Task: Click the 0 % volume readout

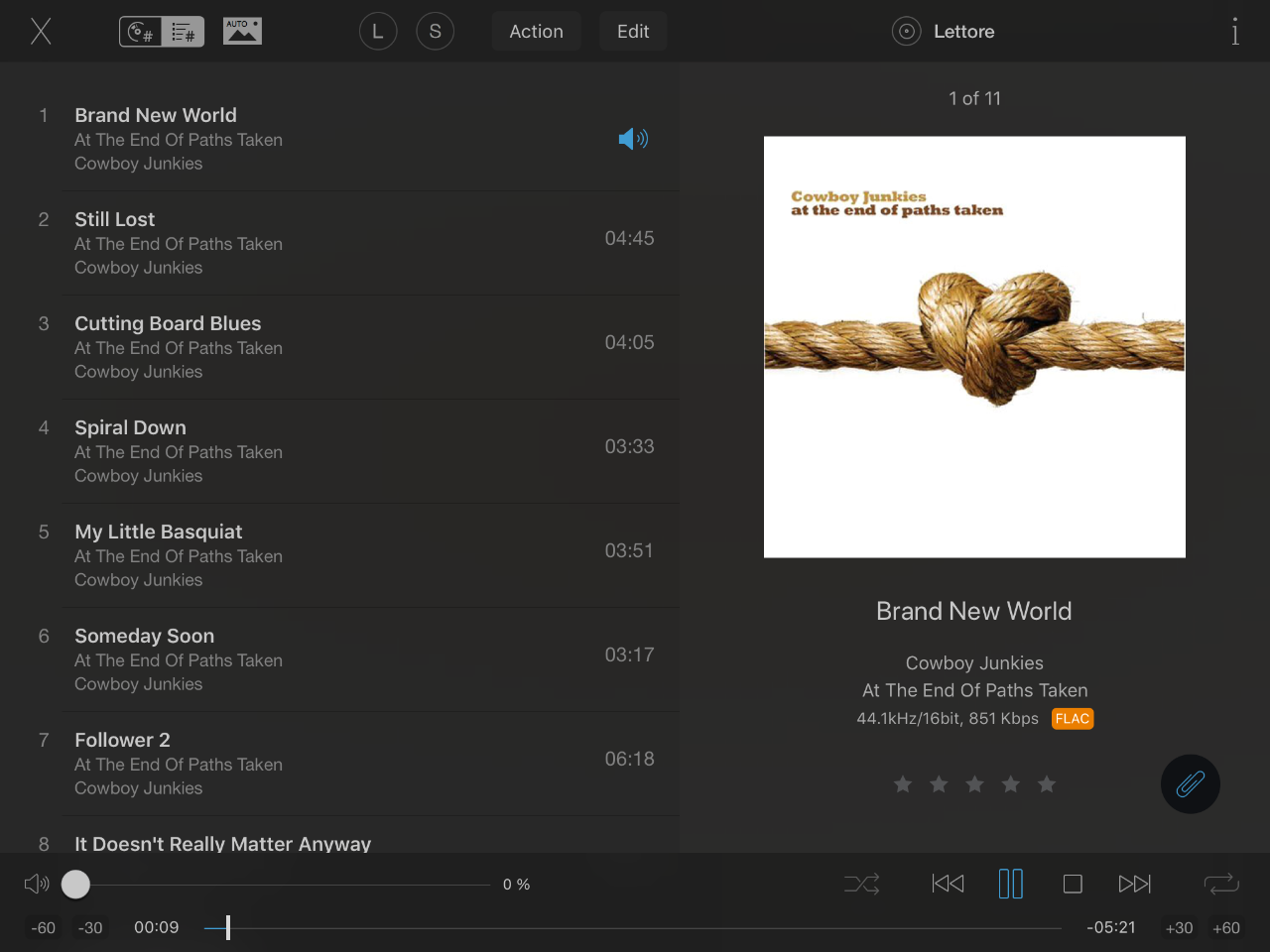Action: [516, 885]
